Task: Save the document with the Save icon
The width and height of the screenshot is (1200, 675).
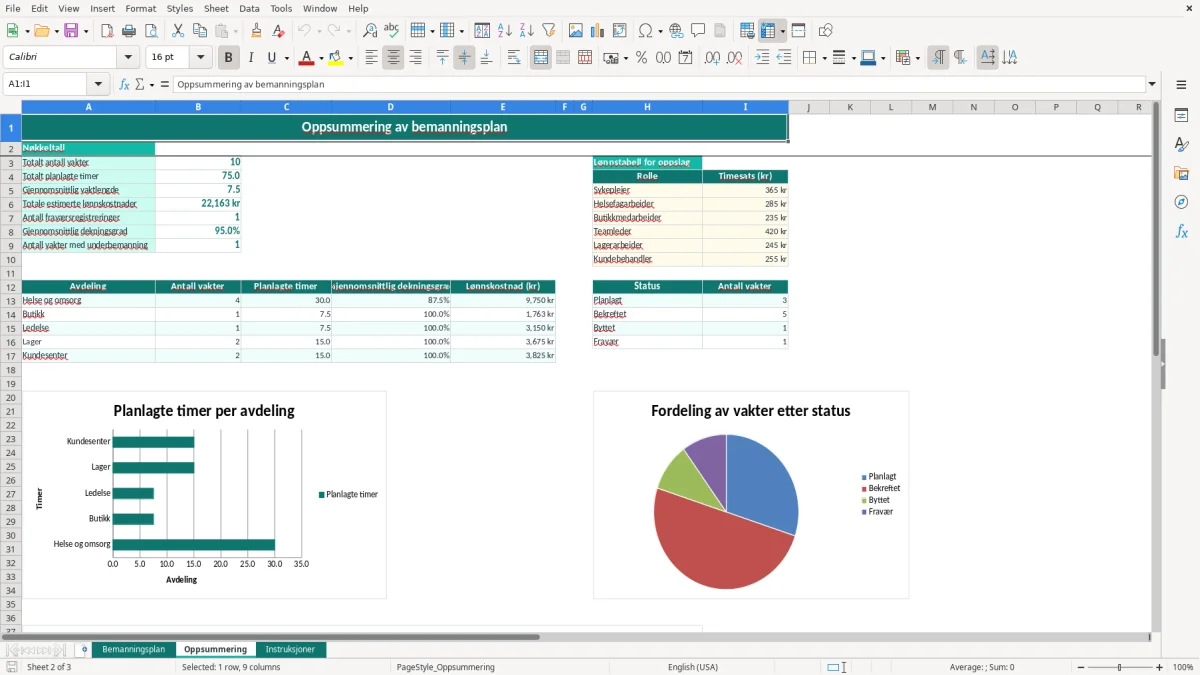Action: [71, 31]
